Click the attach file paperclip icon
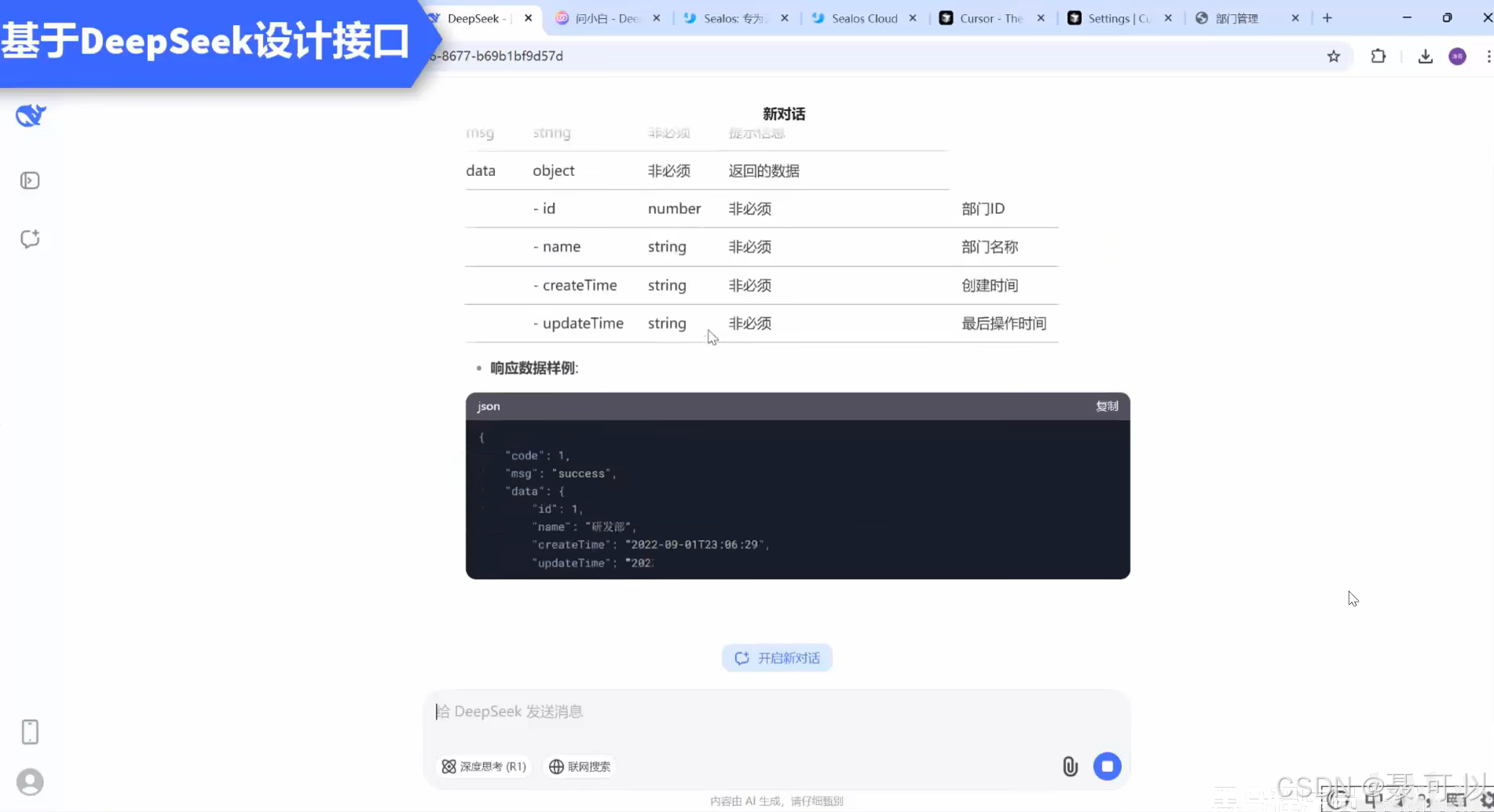This screenshot has width=1494, height=812. coord(1070,766)
